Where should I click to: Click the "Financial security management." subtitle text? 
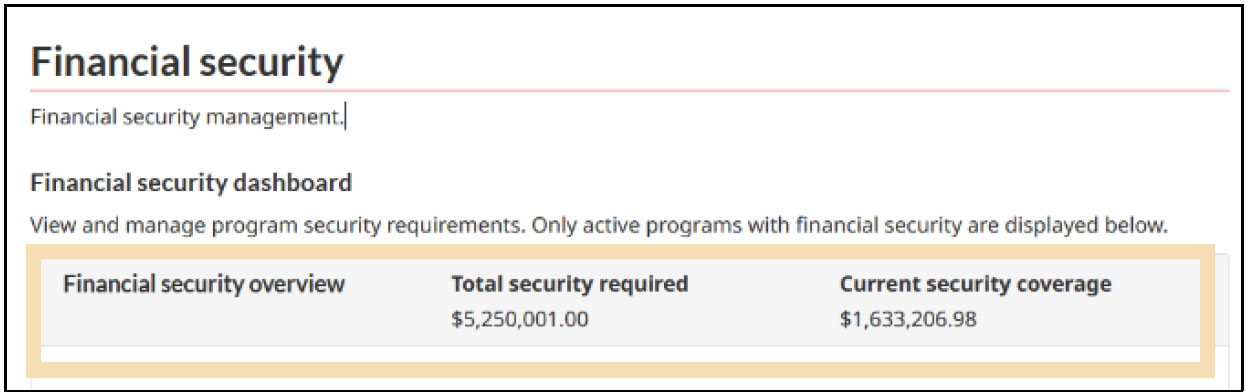point(187,117)
